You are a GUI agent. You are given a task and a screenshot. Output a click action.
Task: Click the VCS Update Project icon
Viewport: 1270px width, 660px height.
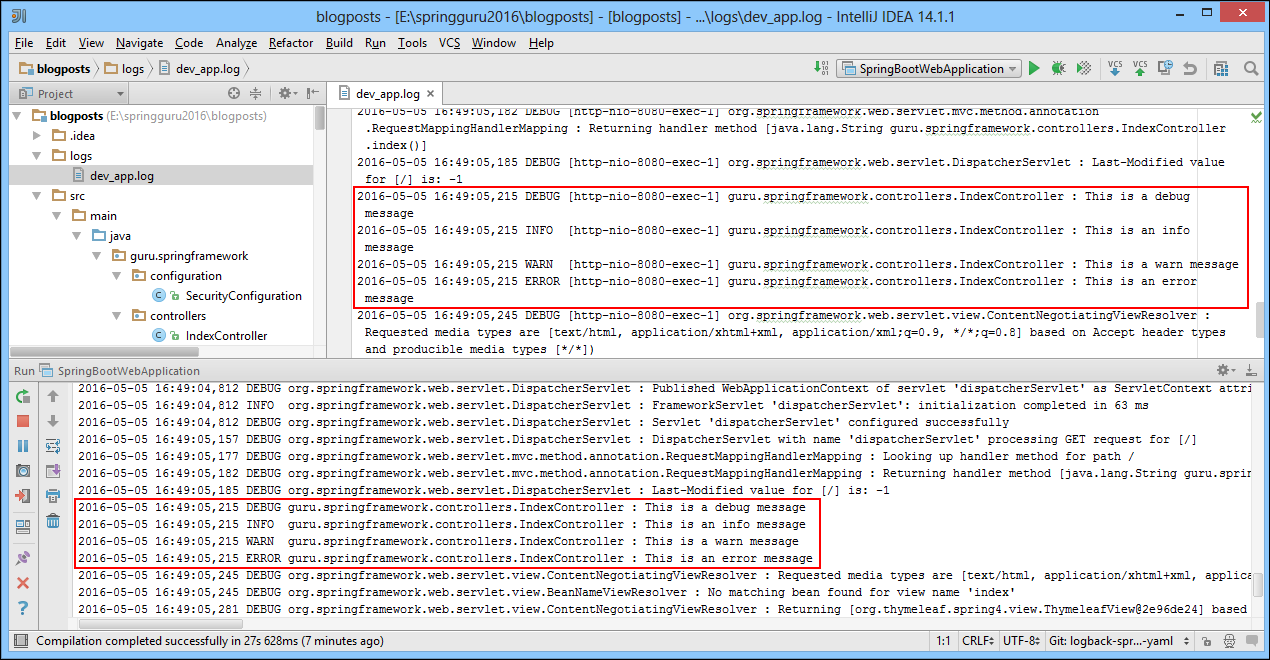(x=1114, y=68)
